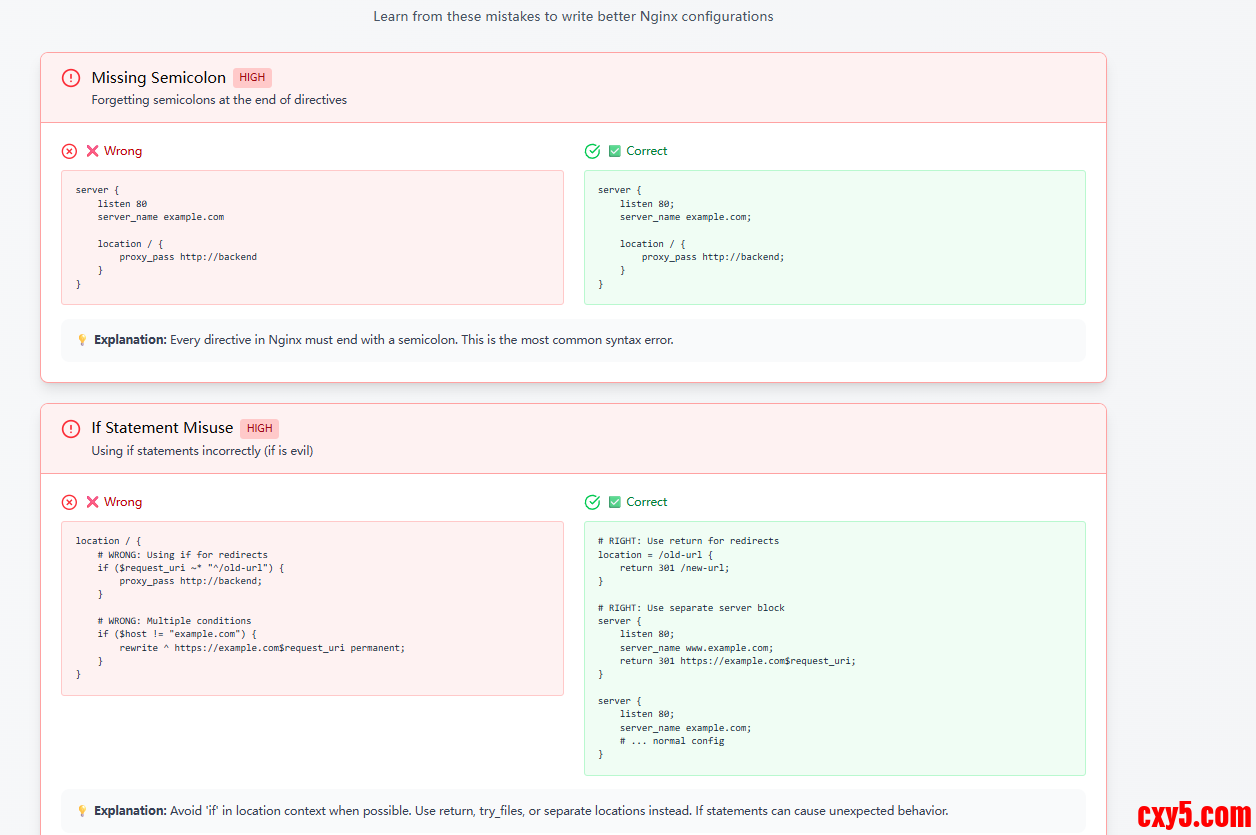Click the circled X icon in If Statement Misuse's Wrong header

click(69, 502)
